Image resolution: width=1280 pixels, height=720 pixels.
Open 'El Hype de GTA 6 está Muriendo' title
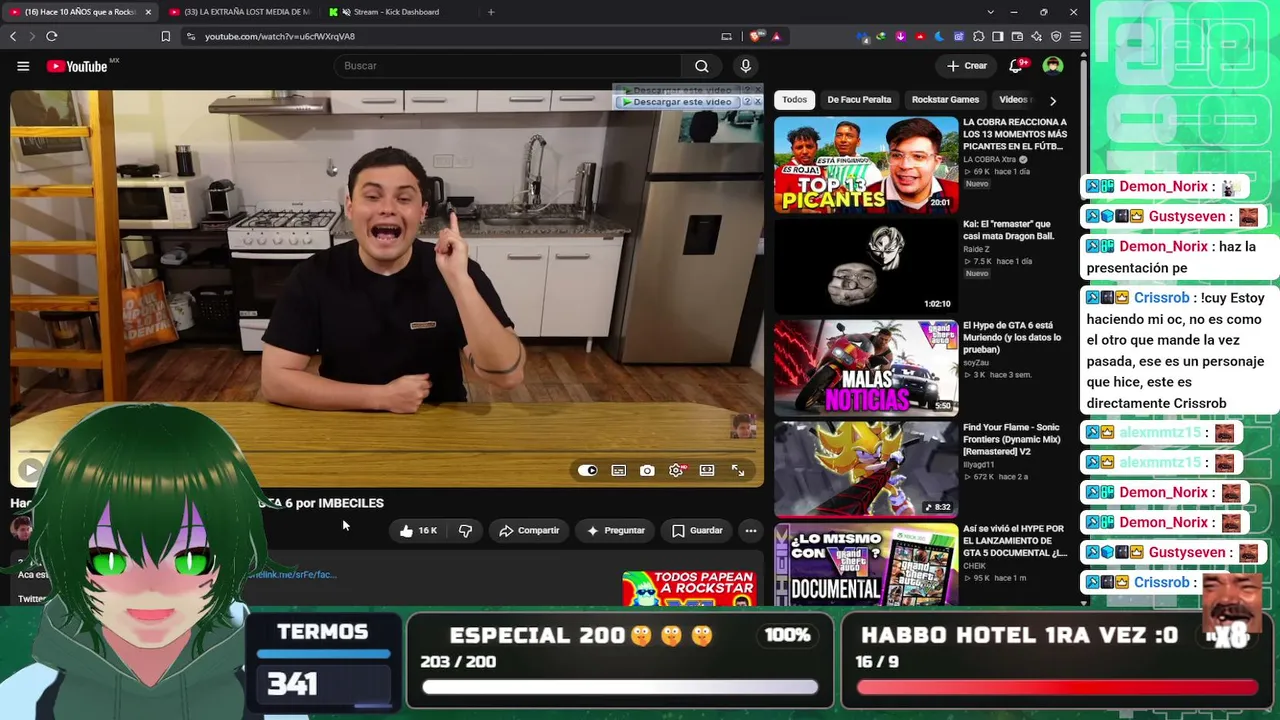click(x=1012, y=337)
